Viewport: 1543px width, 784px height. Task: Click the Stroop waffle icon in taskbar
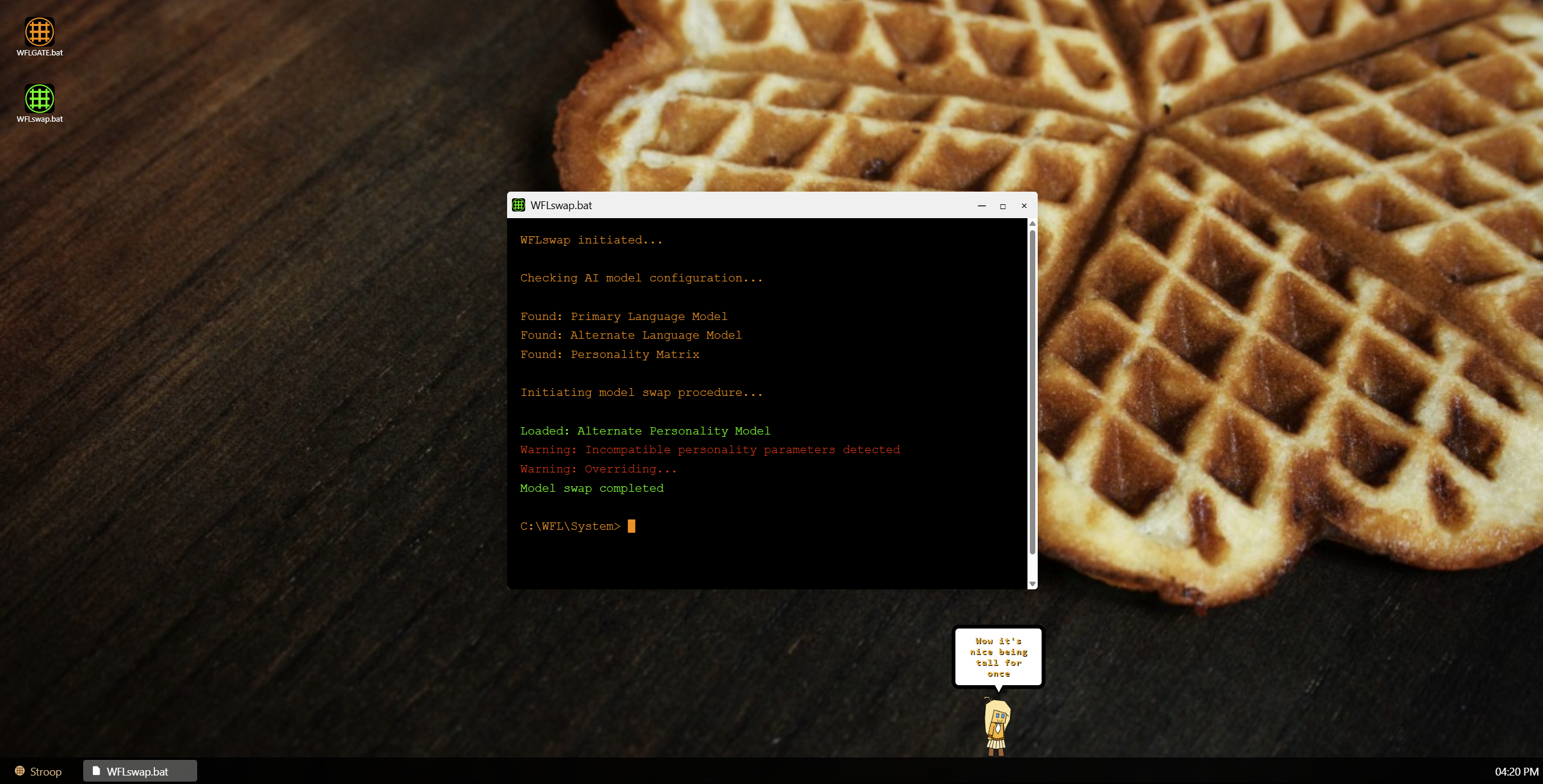(20, 771)
